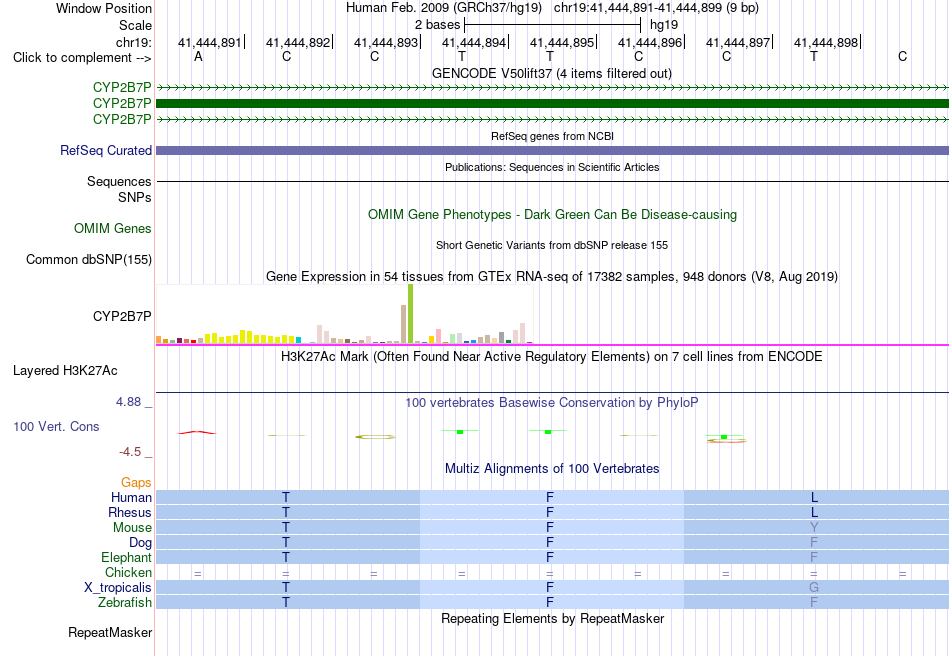The height and width of the screenshot is (656, 950).
Task: Click the X_tropicalis species label
Action: (x=118, y=588)
